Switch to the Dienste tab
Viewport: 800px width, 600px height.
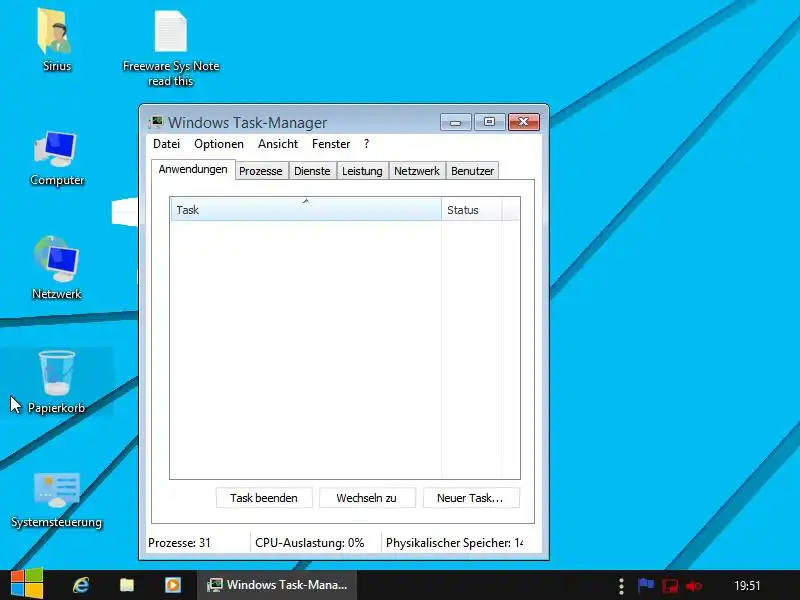[312, 171]
